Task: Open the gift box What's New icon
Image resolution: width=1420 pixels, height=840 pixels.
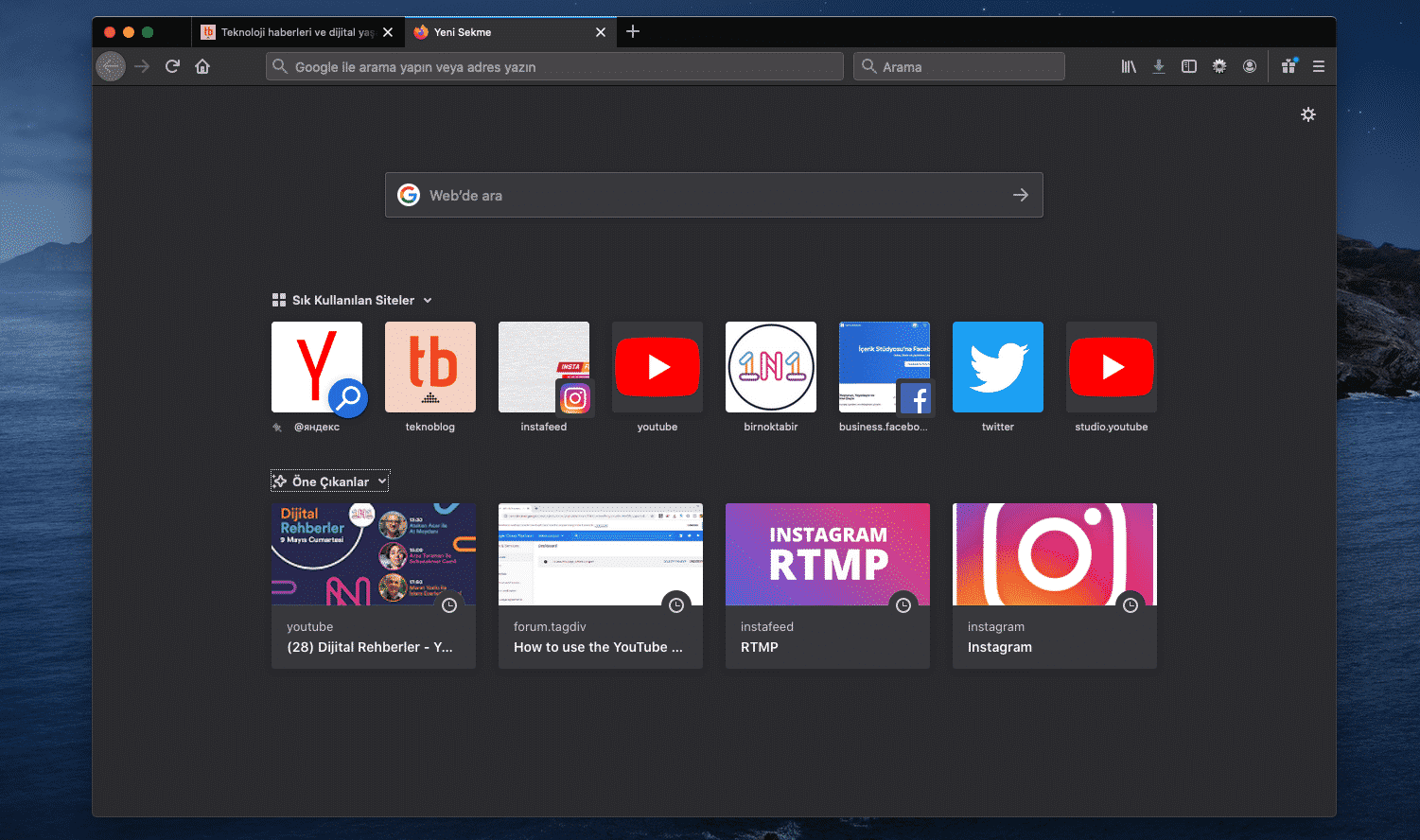Action: (1289, 66)
